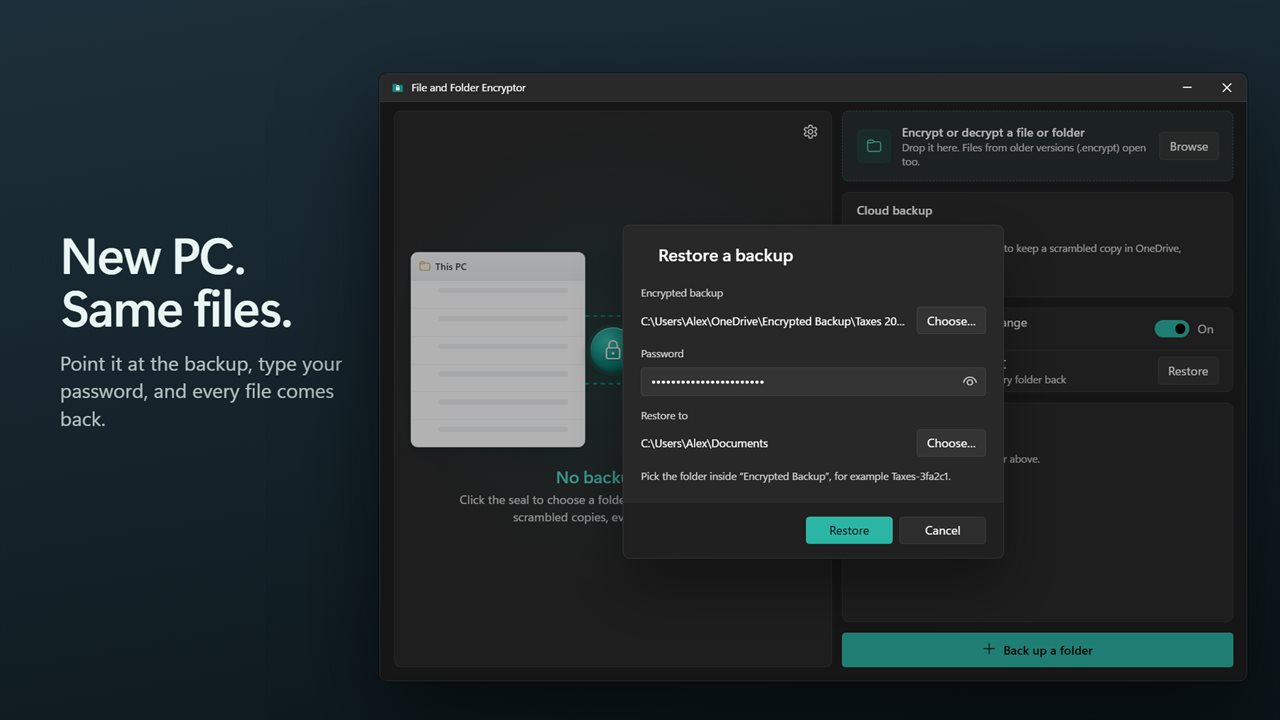This screenshot has width=1280, height=720.
Task: Turn off the On toggle switch
Action: pos(1172,329)
